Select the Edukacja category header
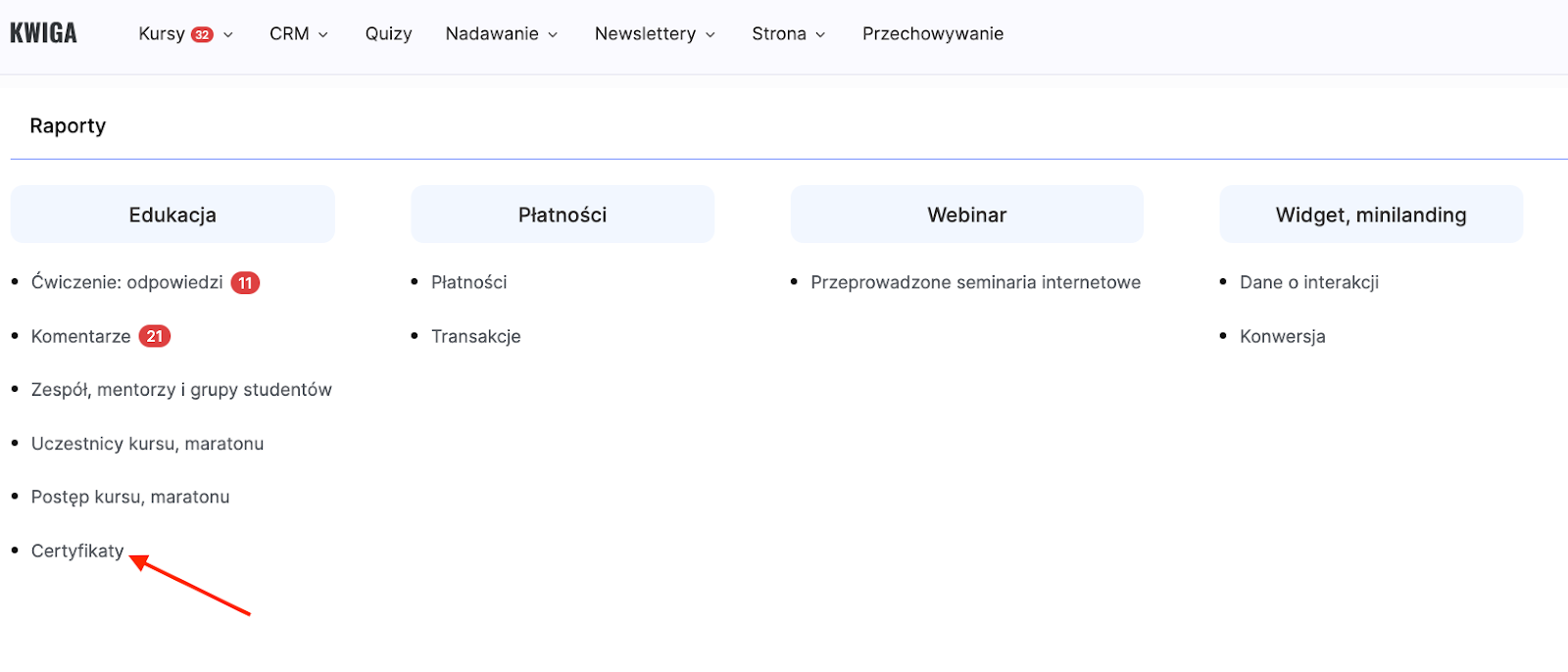 [172, 215]
